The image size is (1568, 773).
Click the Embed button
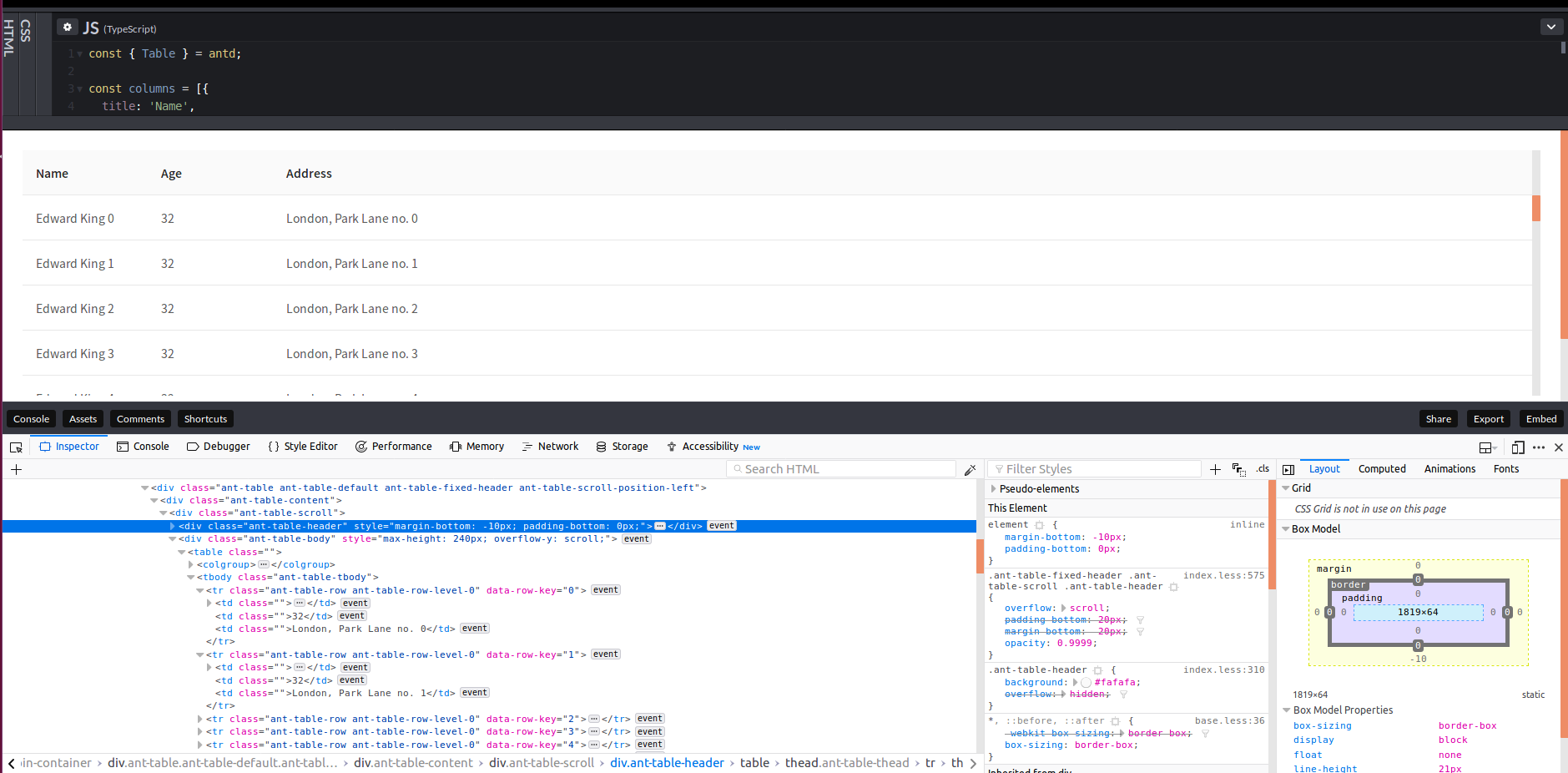[1541, 419]
